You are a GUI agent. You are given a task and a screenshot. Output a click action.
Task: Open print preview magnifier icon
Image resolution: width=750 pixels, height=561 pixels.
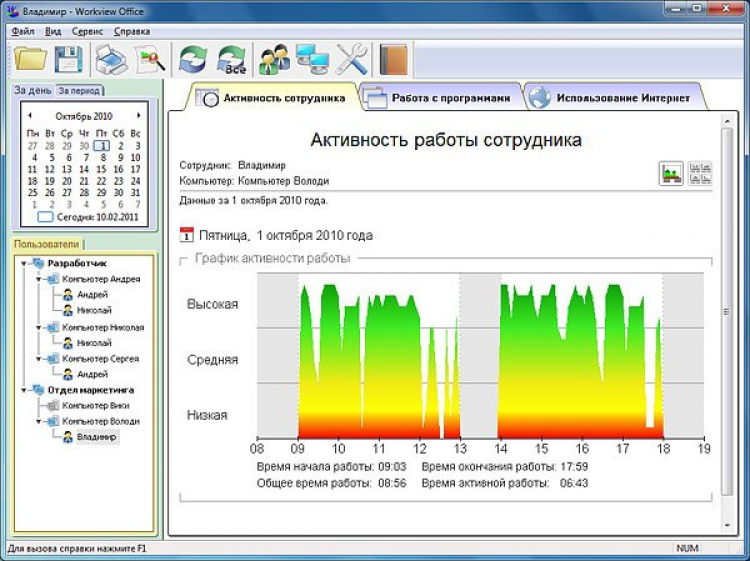click(150, 60)
